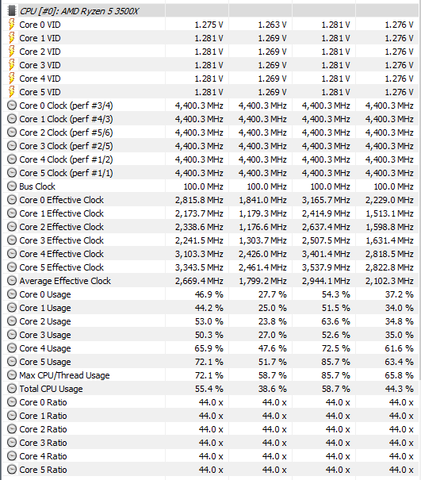
Task: Click the icon beside Total CPU Usage
Action: [12, 389]
